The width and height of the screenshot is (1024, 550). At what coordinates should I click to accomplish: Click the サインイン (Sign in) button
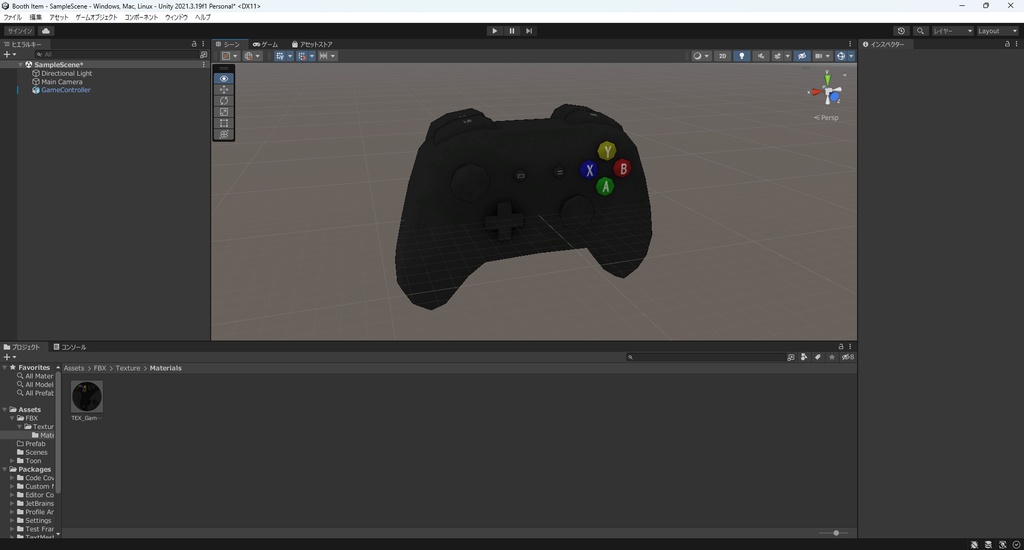click(20, 31)
